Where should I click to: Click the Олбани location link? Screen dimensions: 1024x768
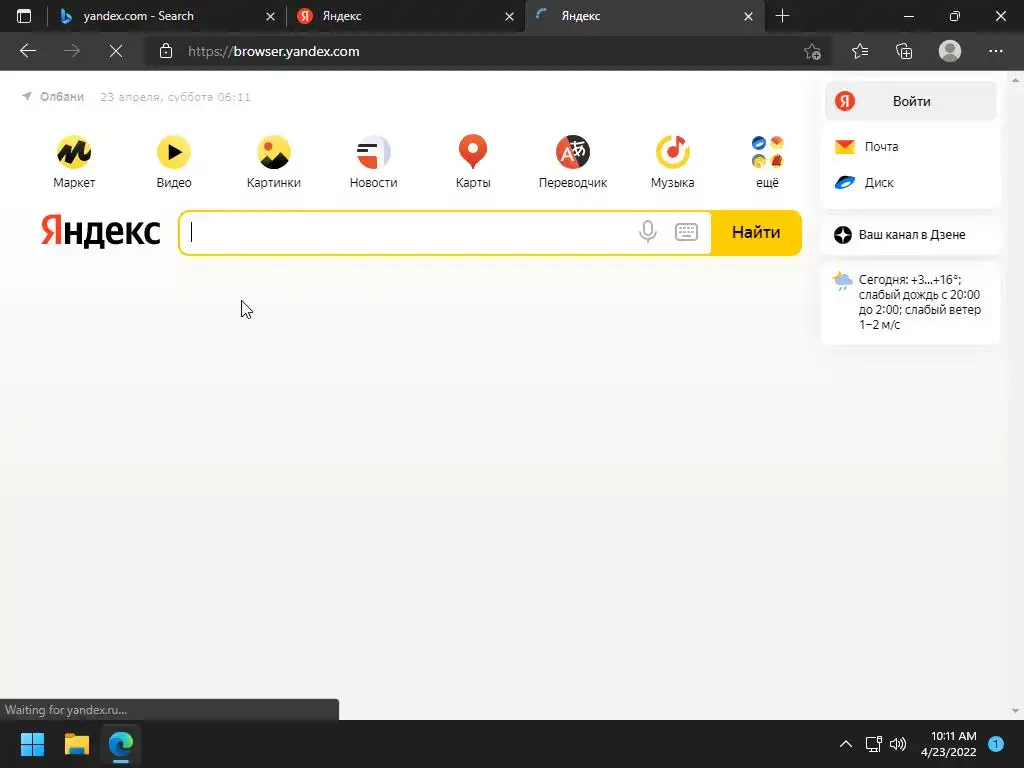[53, 97]
